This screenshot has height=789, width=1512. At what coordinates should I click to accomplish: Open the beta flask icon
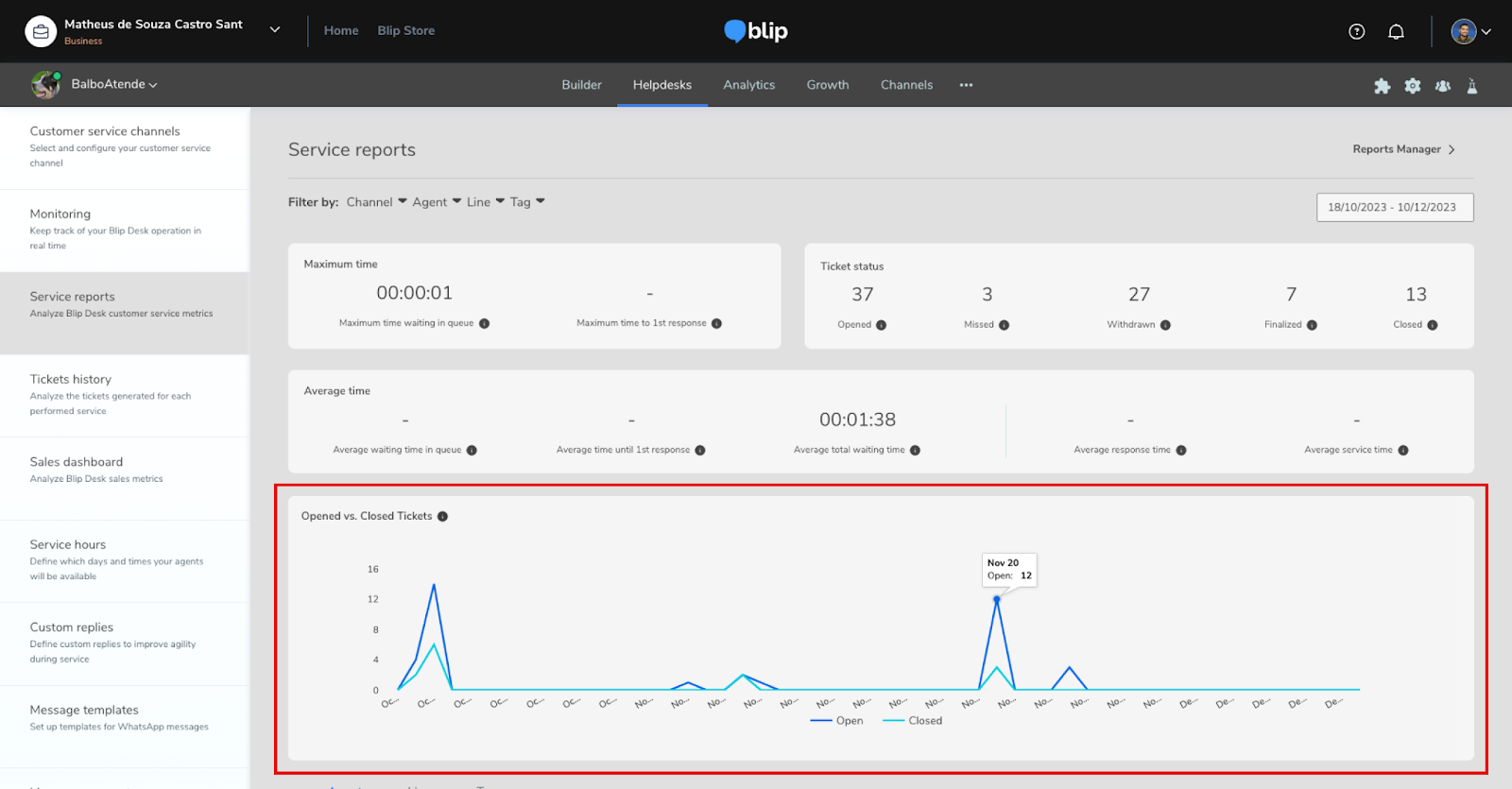(x=1471, y=86)
